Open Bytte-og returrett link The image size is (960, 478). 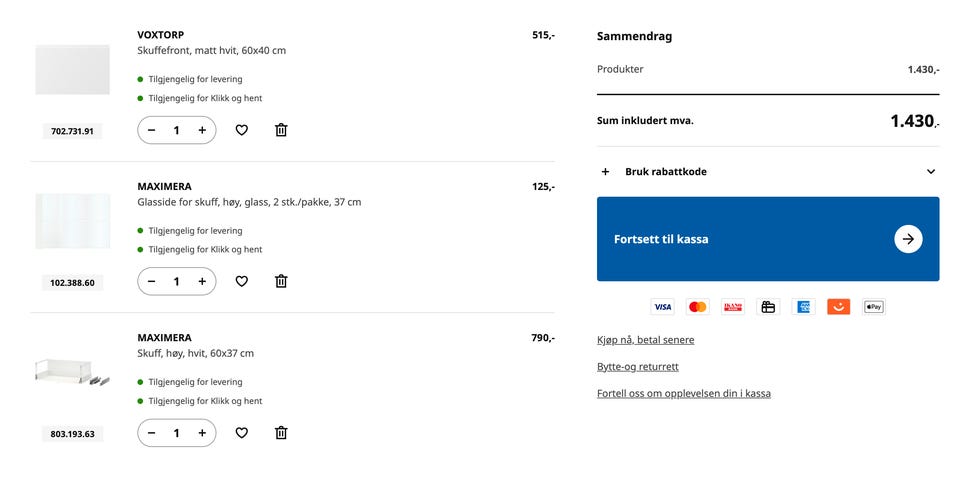coord(637,367)
